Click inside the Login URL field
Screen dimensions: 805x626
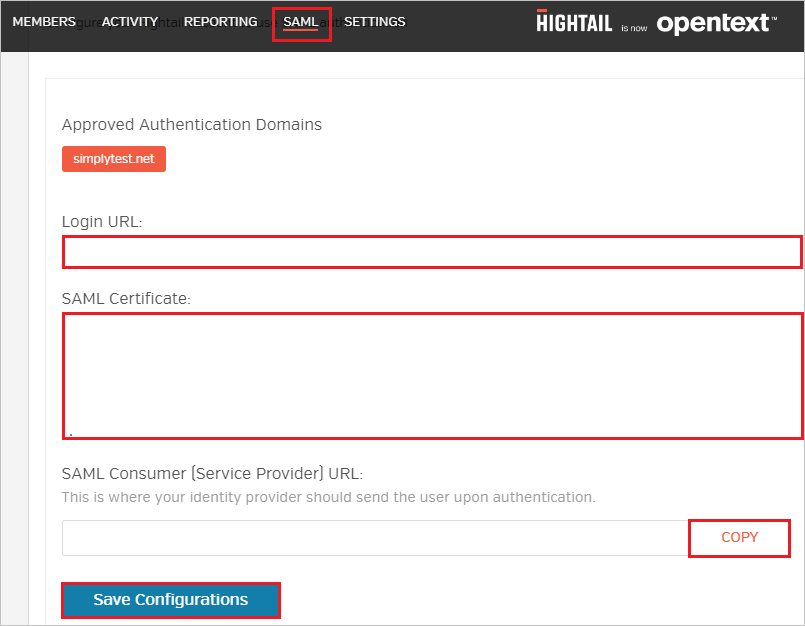[x=430, y=252]
